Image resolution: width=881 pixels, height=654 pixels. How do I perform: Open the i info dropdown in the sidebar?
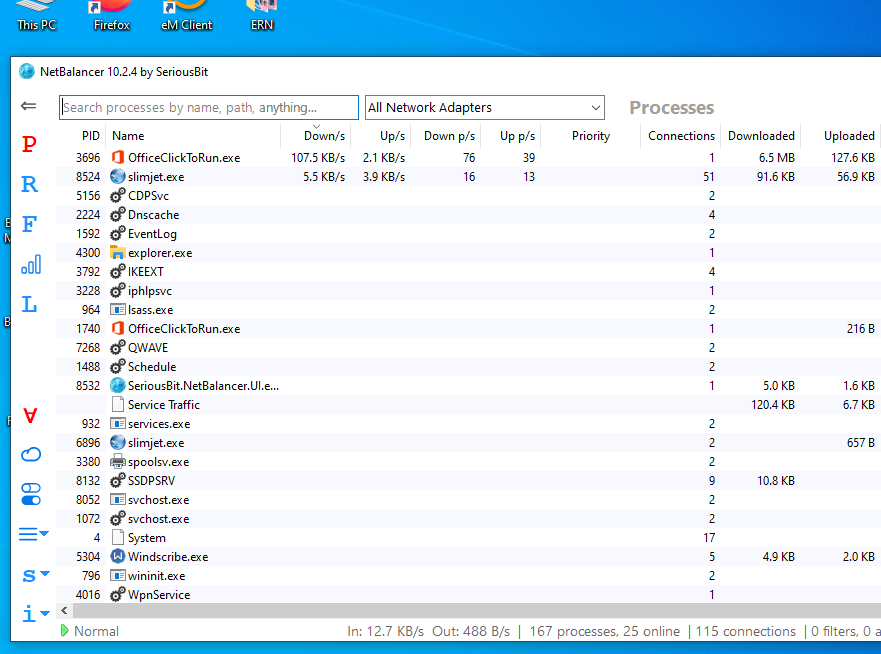point(35,614)
